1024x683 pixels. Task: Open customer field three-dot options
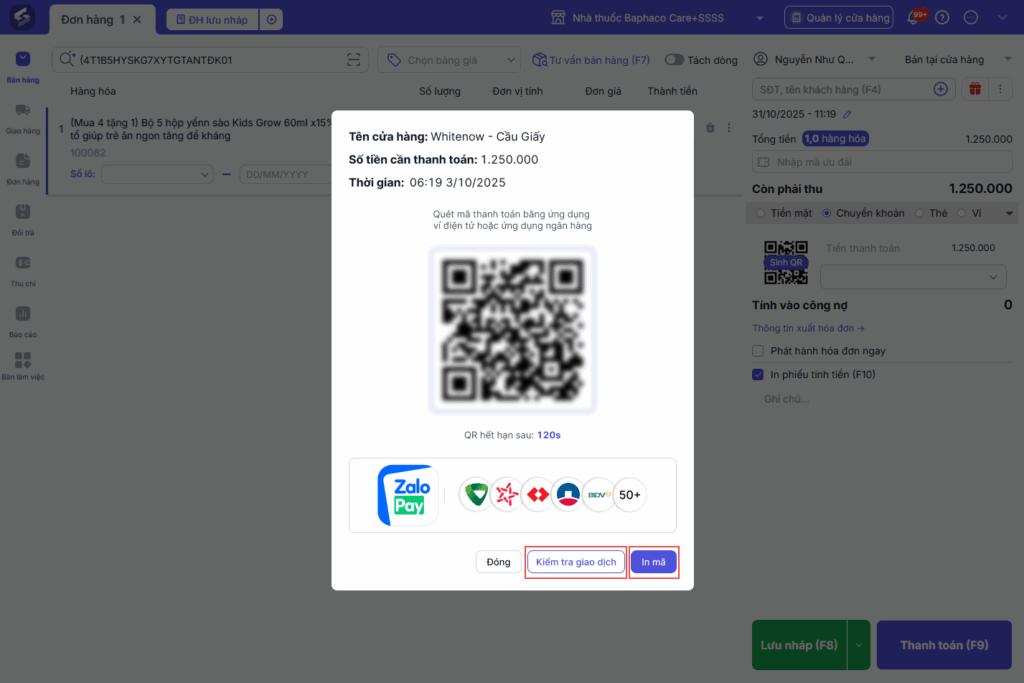pyautogui.click(x=1000, y=89)
